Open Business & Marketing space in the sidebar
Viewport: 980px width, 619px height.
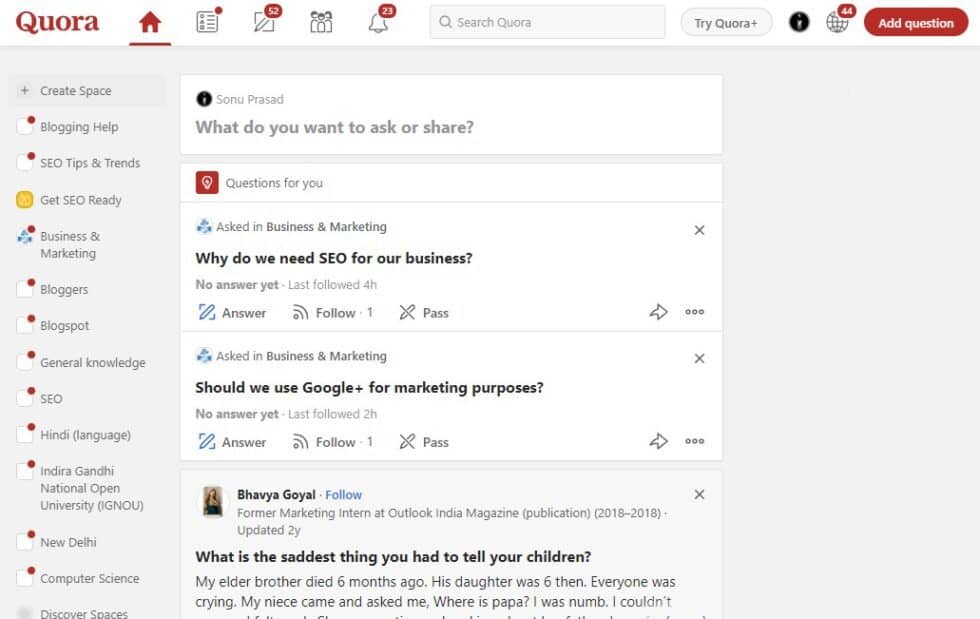click(70, 245)
